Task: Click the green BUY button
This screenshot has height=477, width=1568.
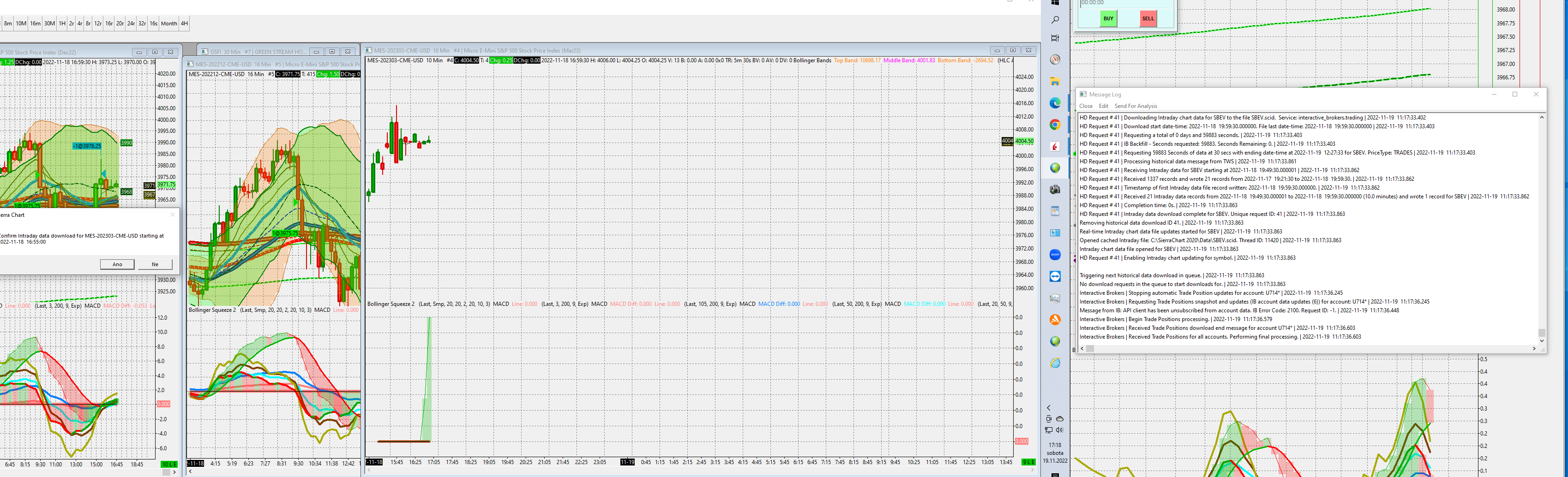Action: pyautogui.click(x=1108, y=18)
